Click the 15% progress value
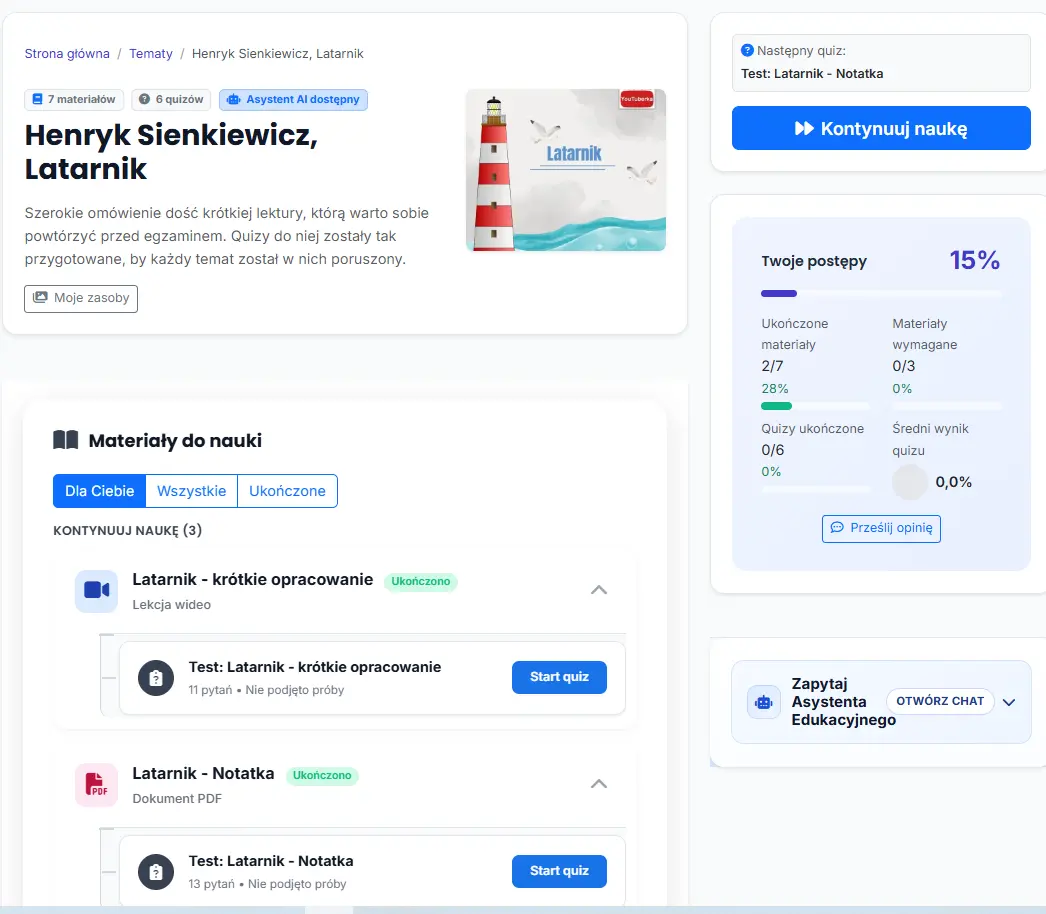The width and height of the screenshot is (1046, 914). click(975, 260)
